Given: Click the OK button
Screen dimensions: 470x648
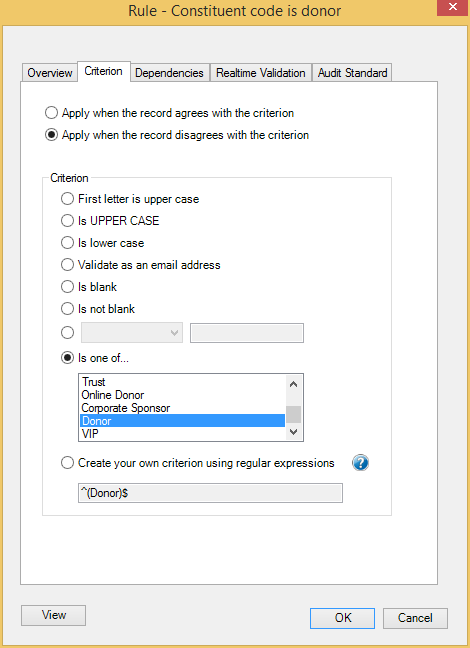Looking at the screenshot, I should (343, 618).
